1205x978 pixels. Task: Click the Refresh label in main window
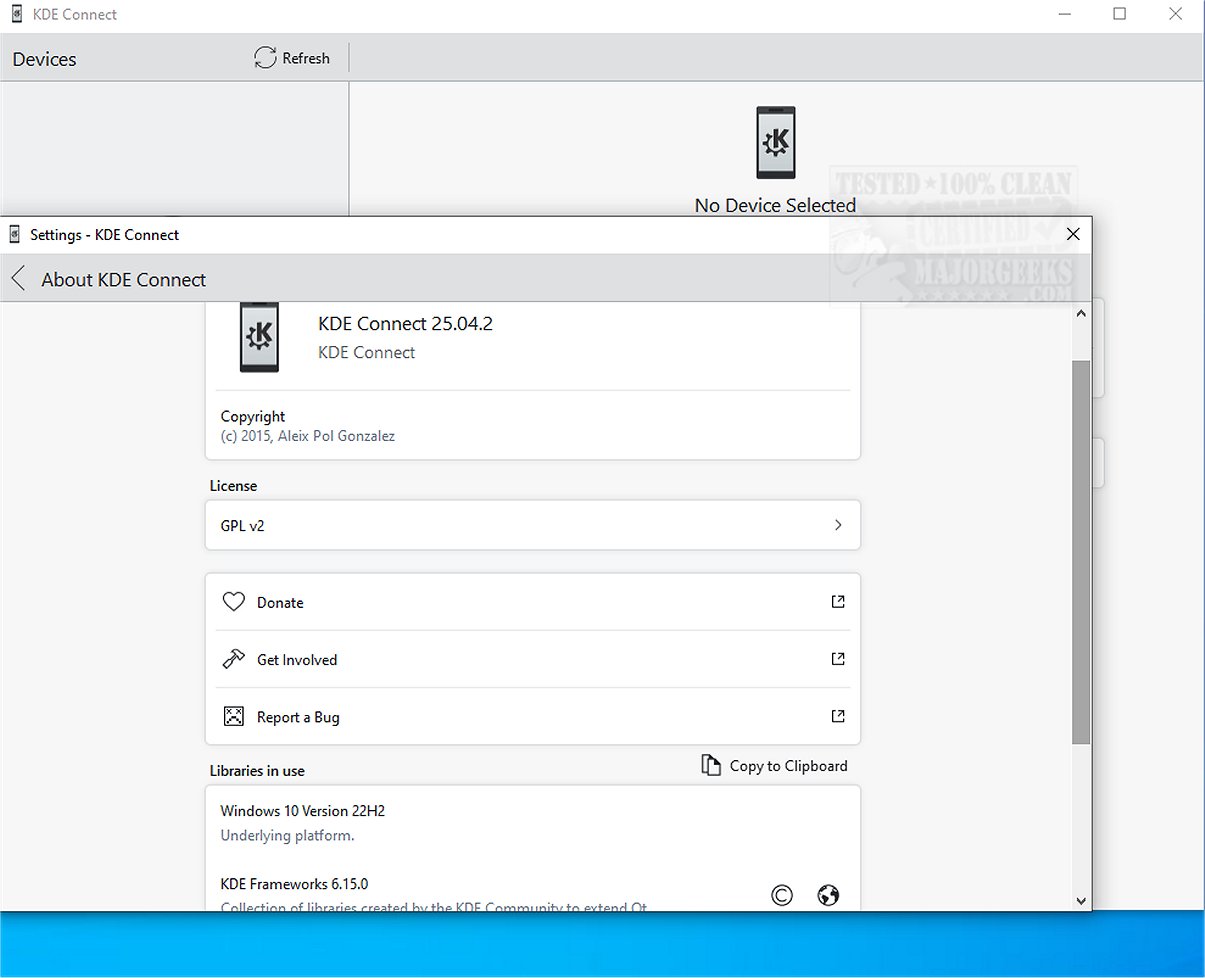click(x=306, y=58)
